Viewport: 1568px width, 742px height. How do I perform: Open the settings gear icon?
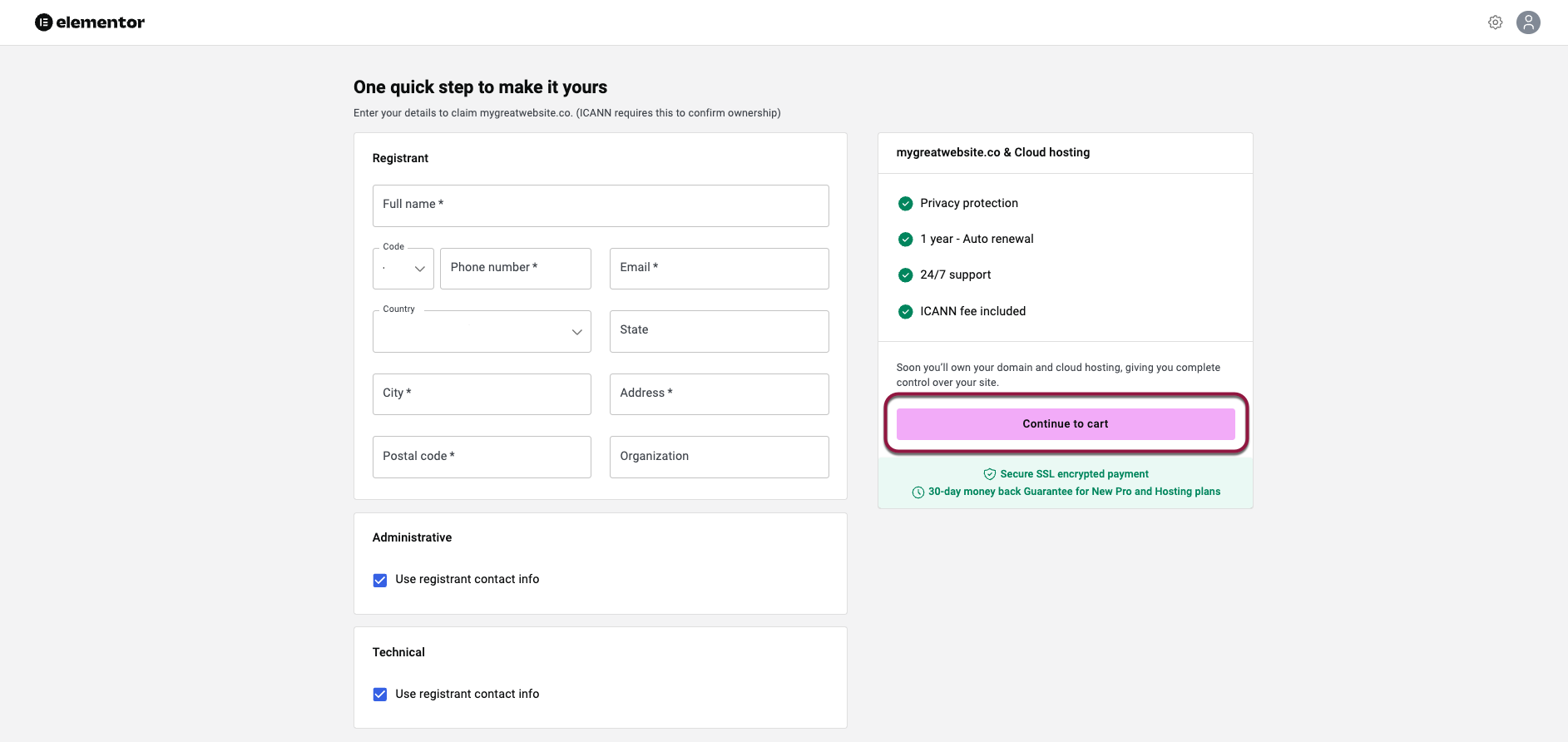click(1495, 22)
